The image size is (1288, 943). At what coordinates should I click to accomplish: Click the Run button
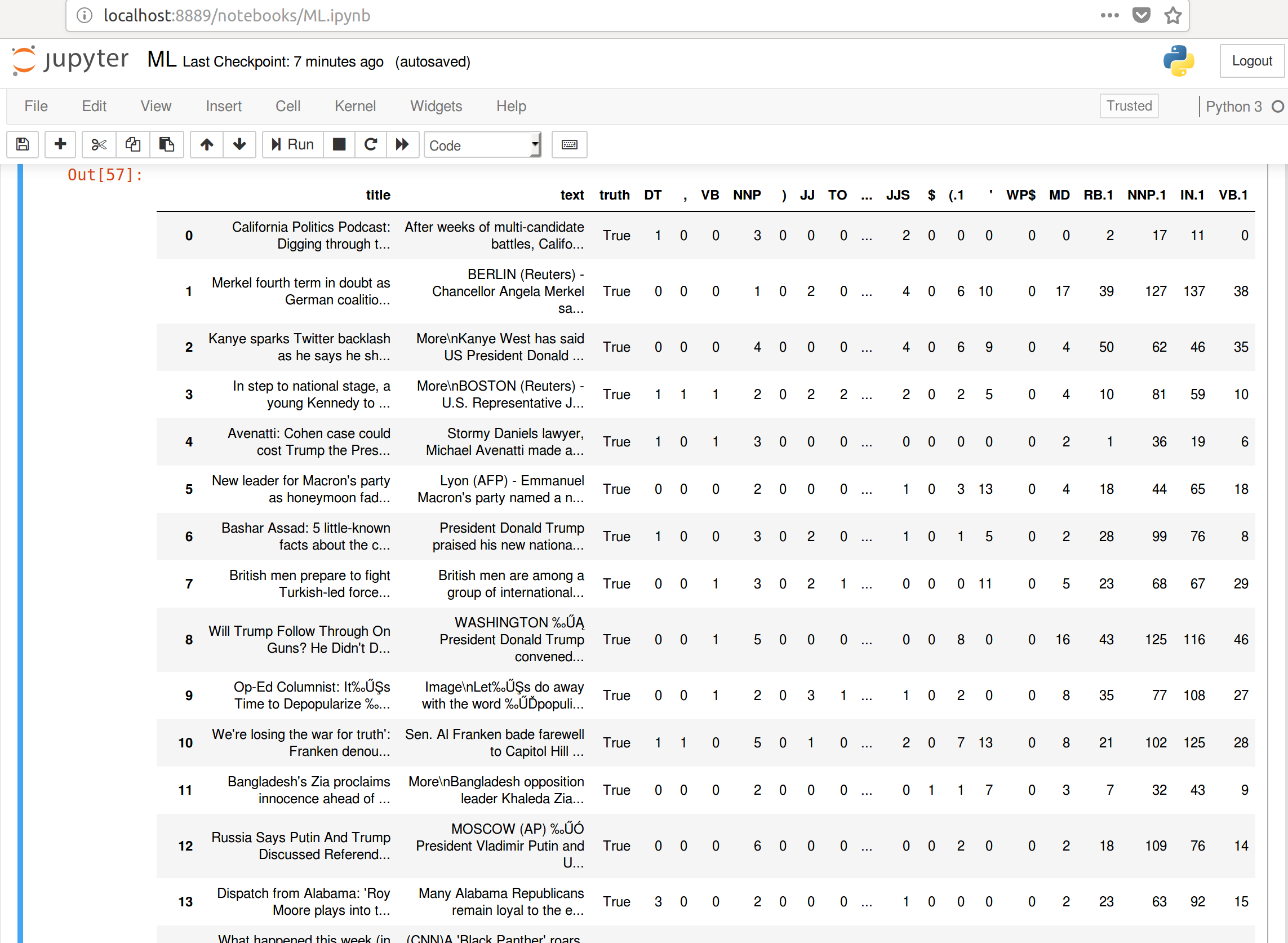[293, 144]
